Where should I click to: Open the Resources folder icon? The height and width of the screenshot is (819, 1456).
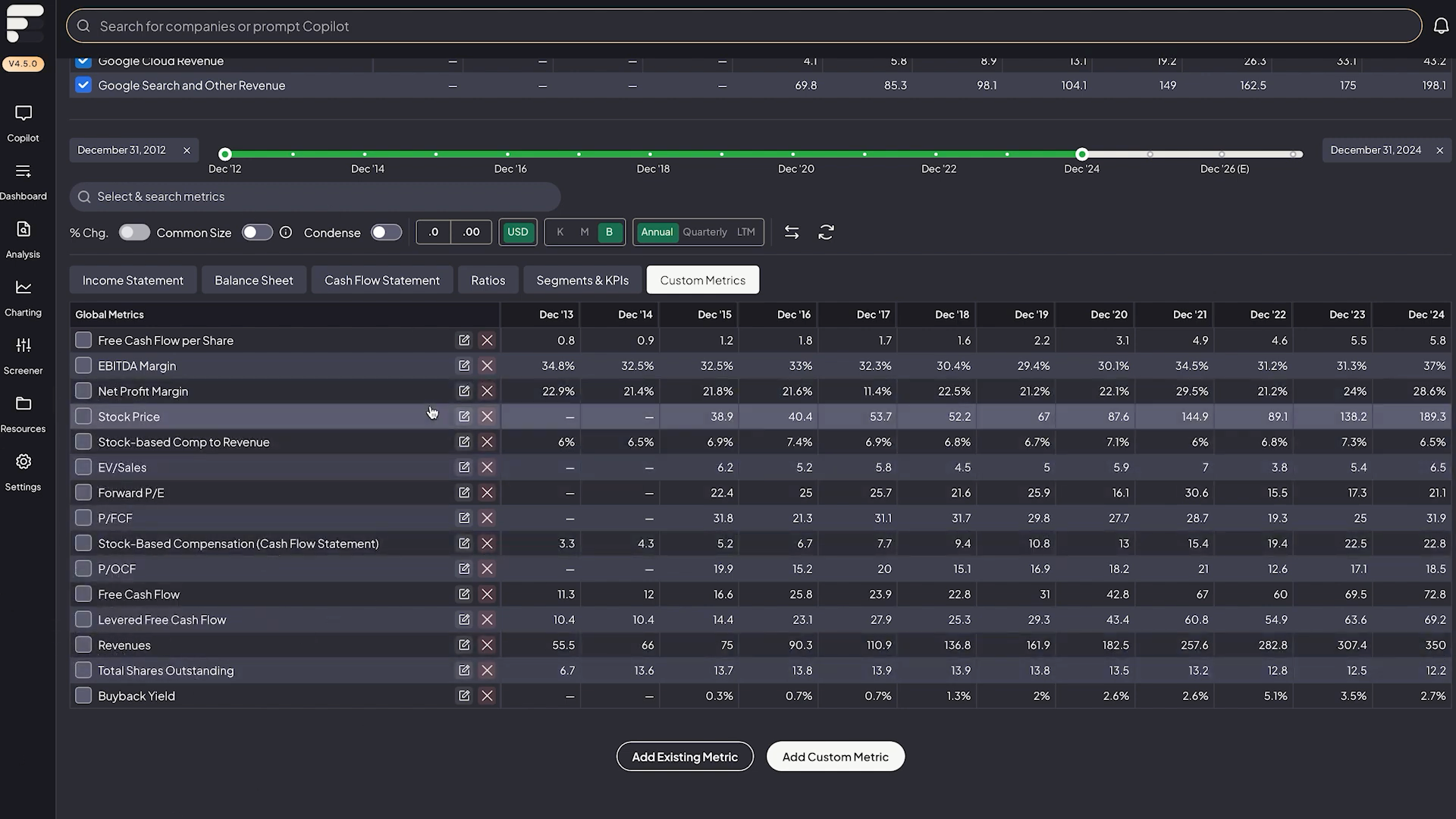click(24, 403)
